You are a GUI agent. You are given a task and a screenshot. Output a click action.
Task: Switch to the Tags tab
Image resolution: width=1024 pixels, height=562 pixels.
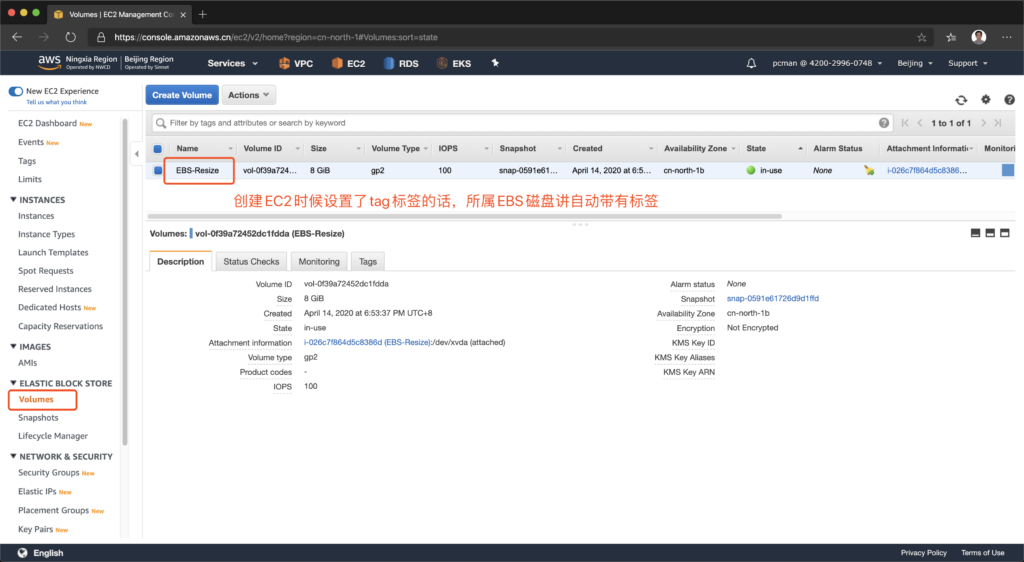tap(368, 261)
